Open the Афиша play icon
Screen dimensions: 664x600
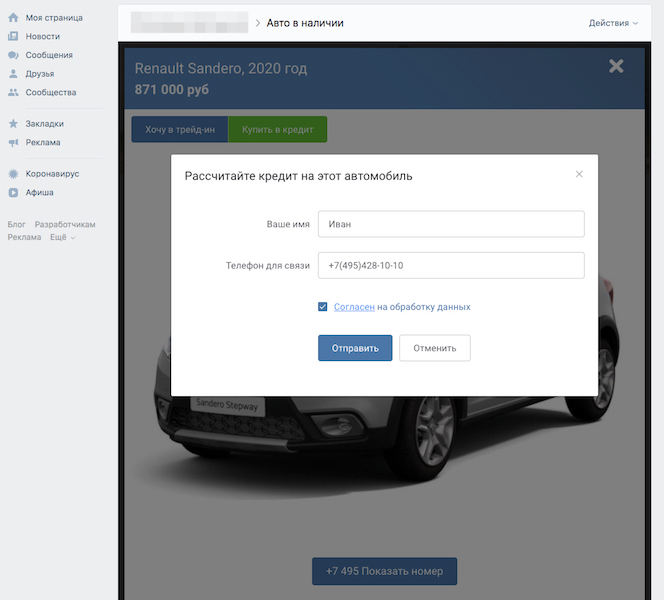click(13, 192)
